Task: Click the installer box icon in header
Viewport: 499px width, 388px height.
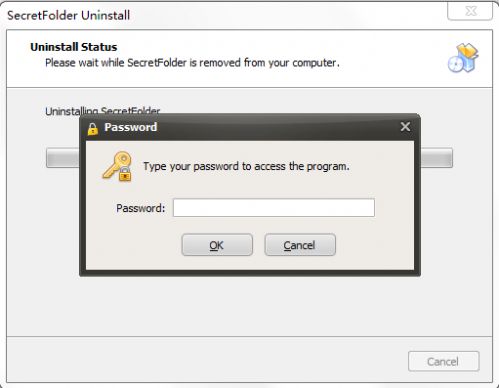Action: [x=463, y=58]
